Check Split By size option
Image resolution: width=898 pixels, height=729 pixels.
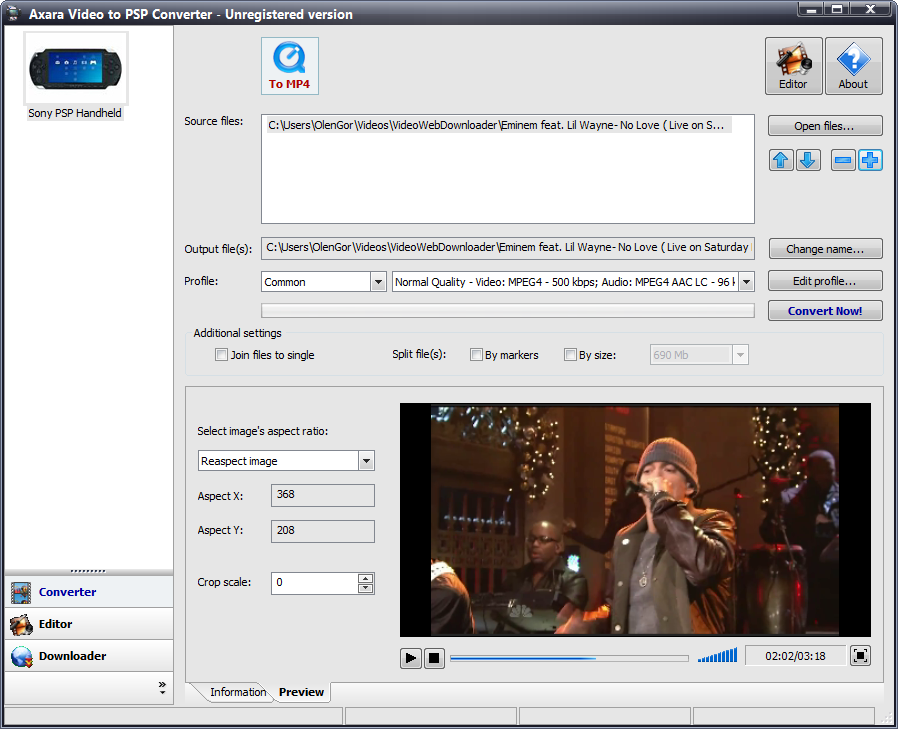coord(570,355)
